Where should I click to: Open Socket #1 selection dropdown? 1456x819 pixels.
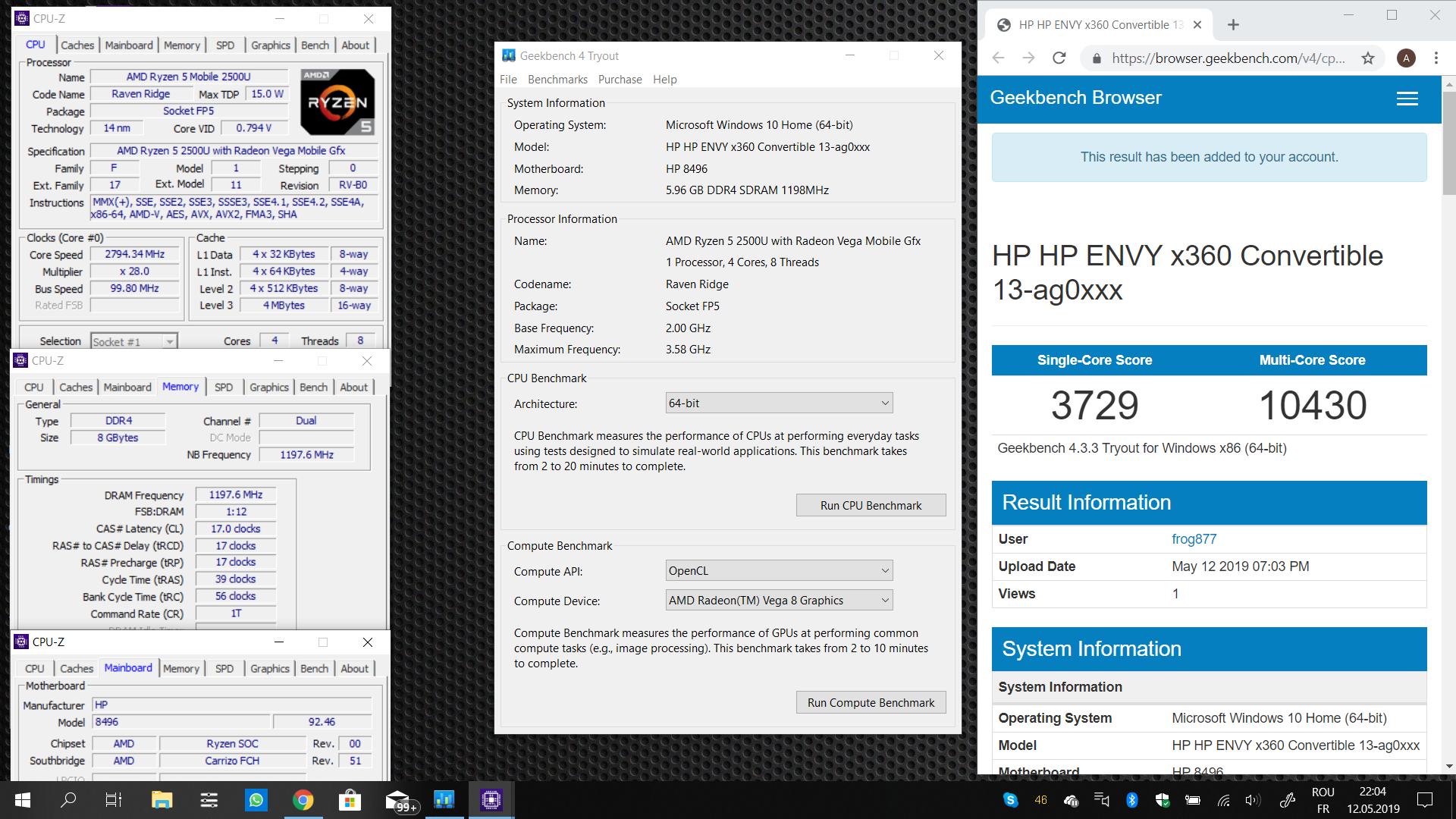133,341
